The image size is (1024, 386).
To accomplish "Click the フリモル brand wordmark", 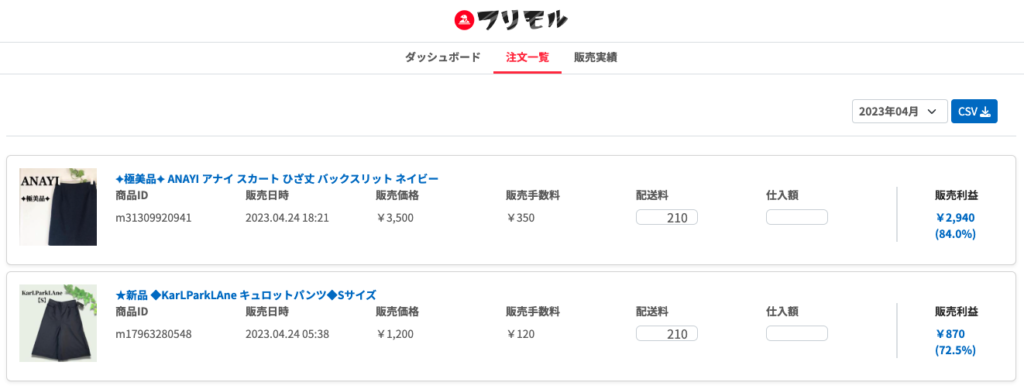I will coord(522,21).
